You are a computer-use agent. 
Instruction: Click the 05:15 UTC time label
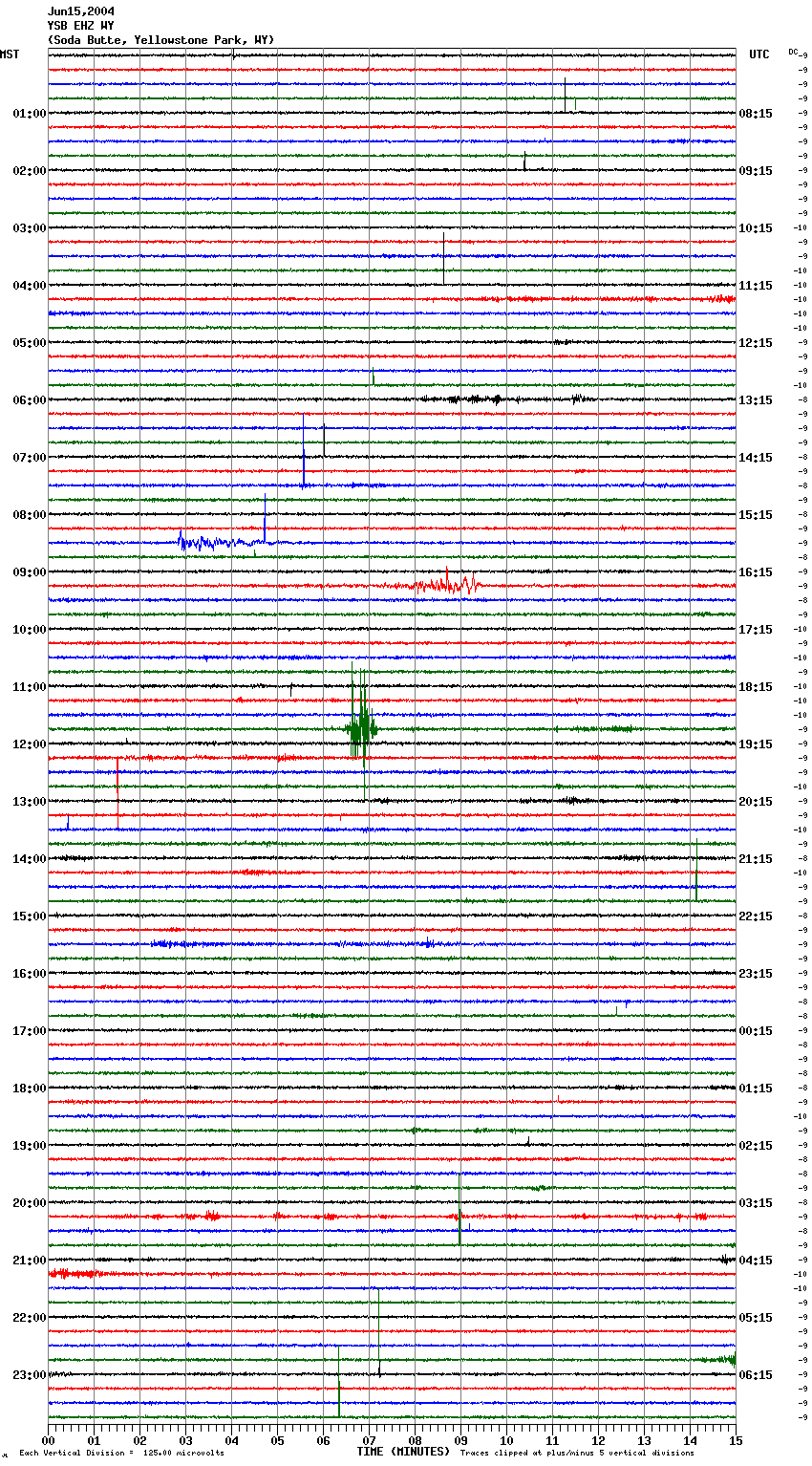pos(756,1318)
